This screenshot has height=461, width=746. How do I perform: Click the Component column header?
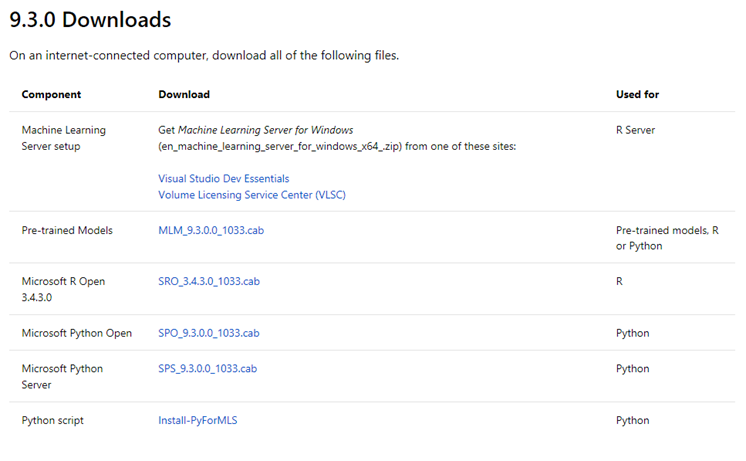click(x=51, y=94)
